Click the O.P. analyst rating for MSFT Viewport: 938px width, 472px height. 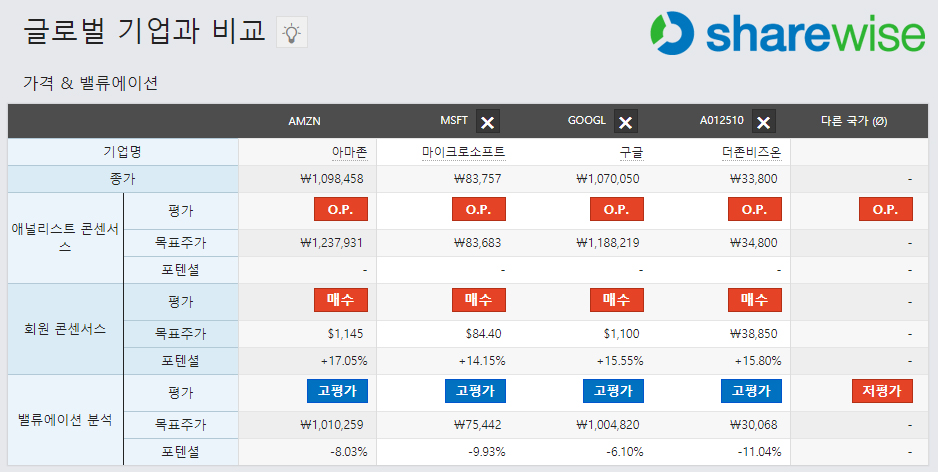pyautogui.click(x=479, y=210)
